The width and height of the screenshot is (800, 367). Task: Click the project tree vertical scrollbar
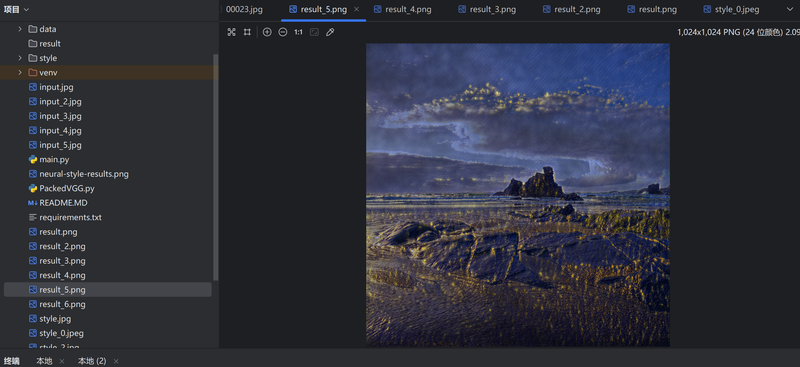coord(215,167)
